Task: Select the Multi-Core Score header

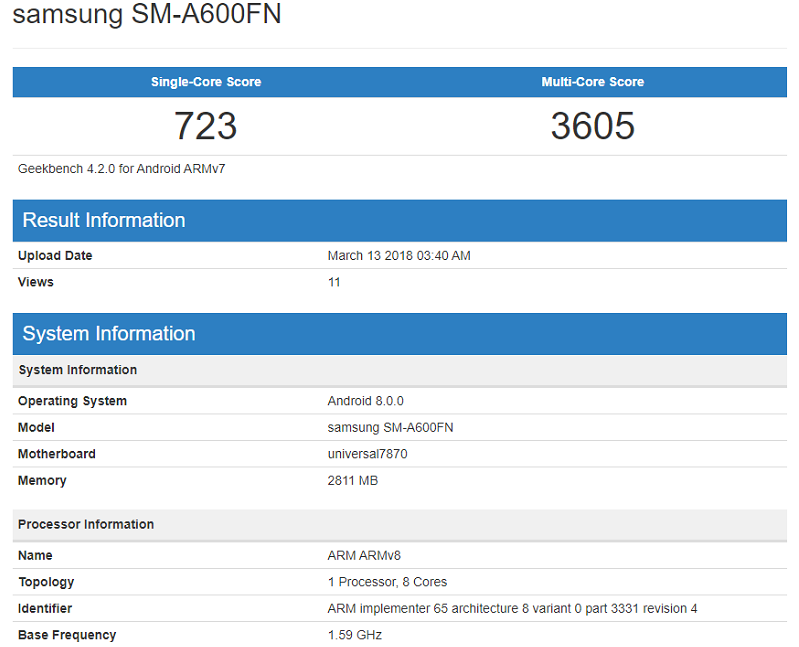Action: [x=593, y=82]
